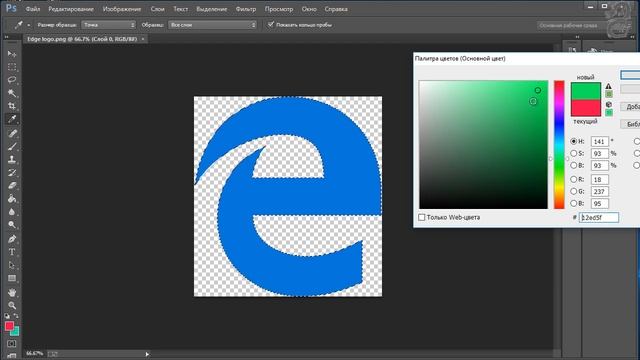
Task: Select the Rectangle shape tool
Action: click(12, 278)
